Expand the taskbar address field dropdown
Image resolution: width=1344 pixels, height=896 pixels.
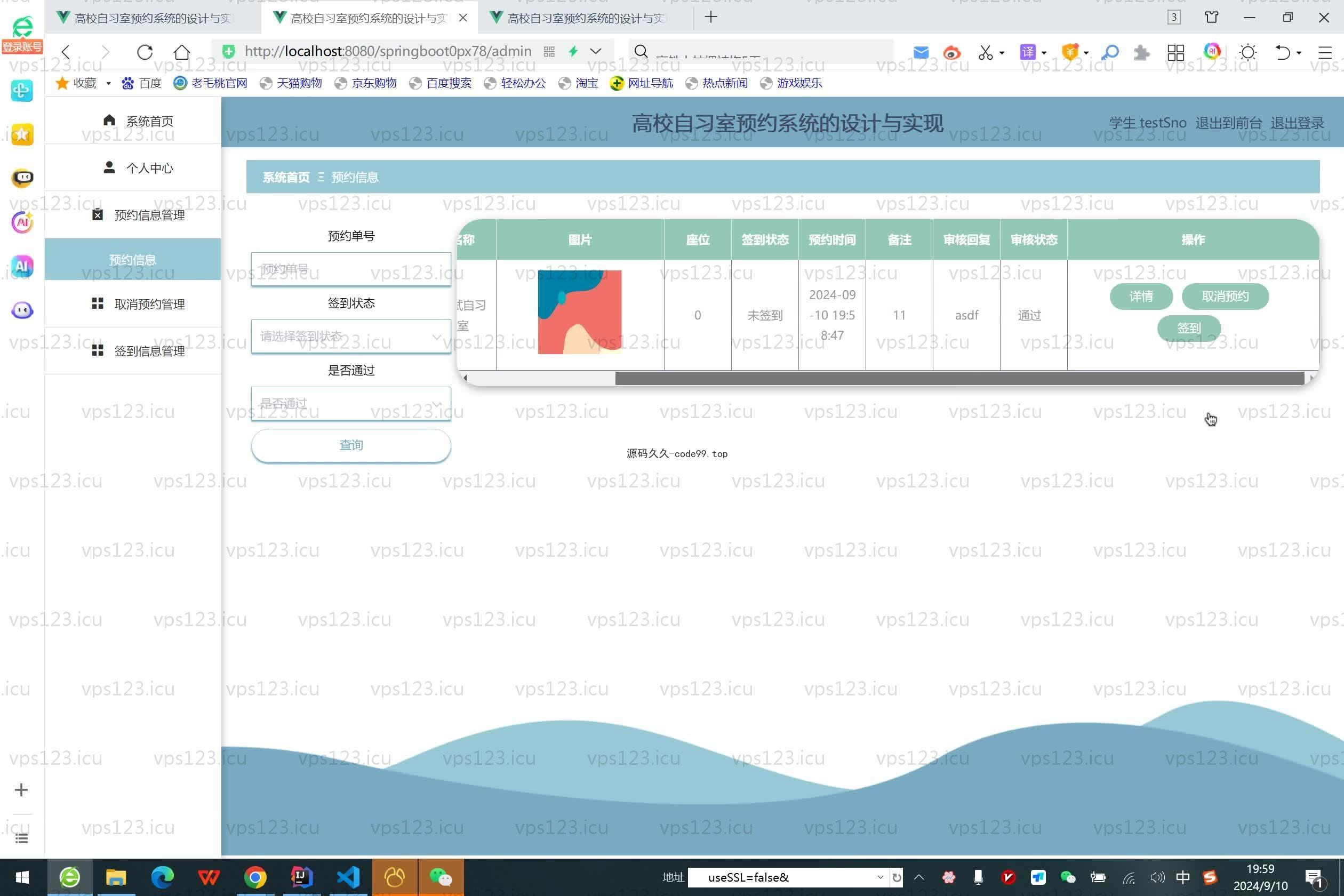(880, 877)
